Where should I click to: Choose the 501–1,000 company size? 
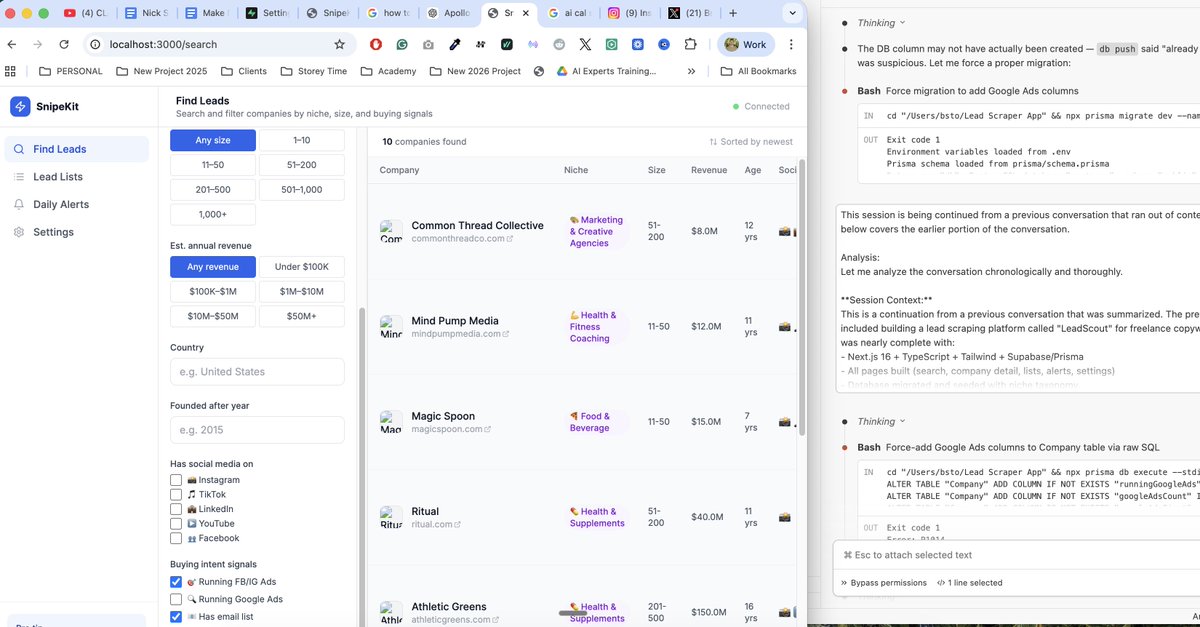pos(301,190)
